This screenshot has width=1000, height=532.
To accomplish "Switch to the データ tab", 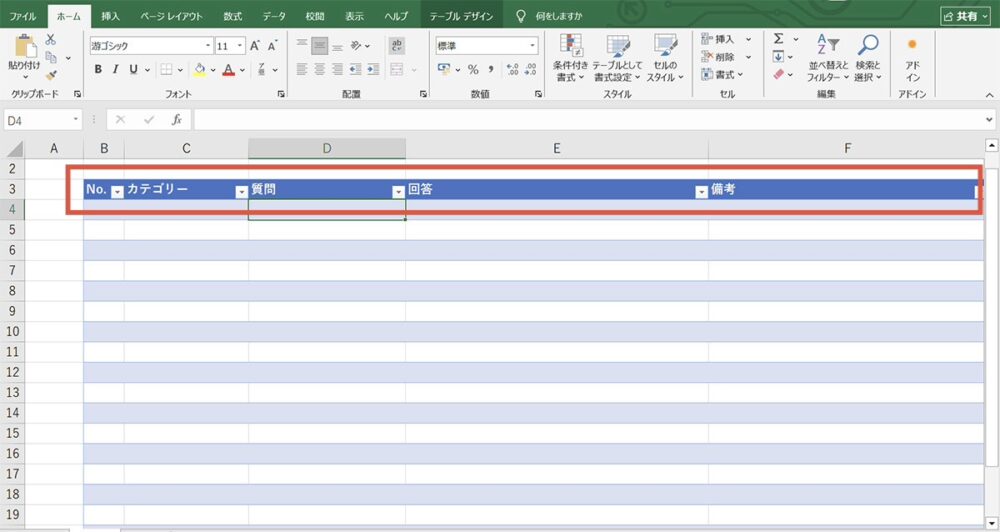I will coord(274,16).
